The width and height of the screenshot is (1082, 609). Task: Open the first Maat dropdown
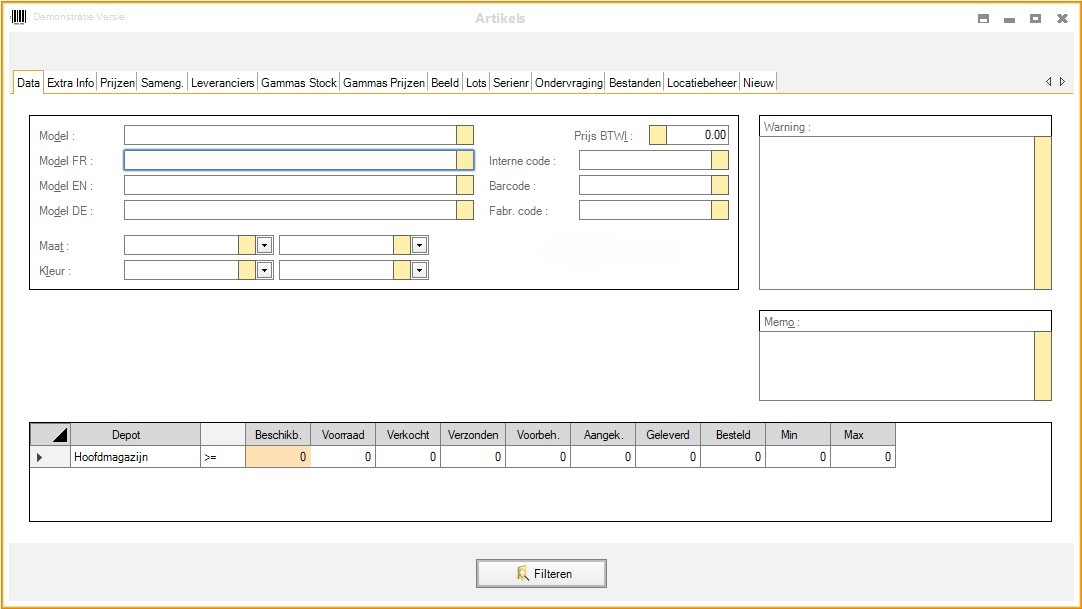point(264,245)
